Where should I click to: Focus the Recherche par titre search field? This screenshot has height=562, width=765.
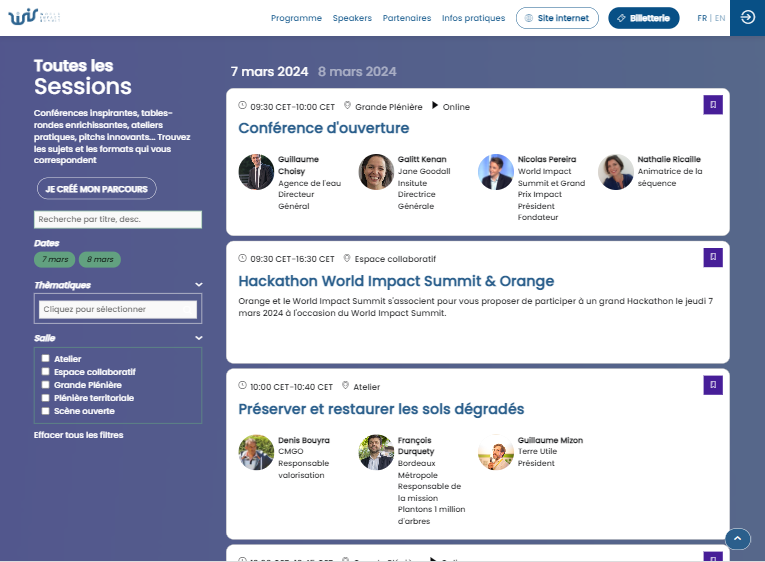pos(118,219)
